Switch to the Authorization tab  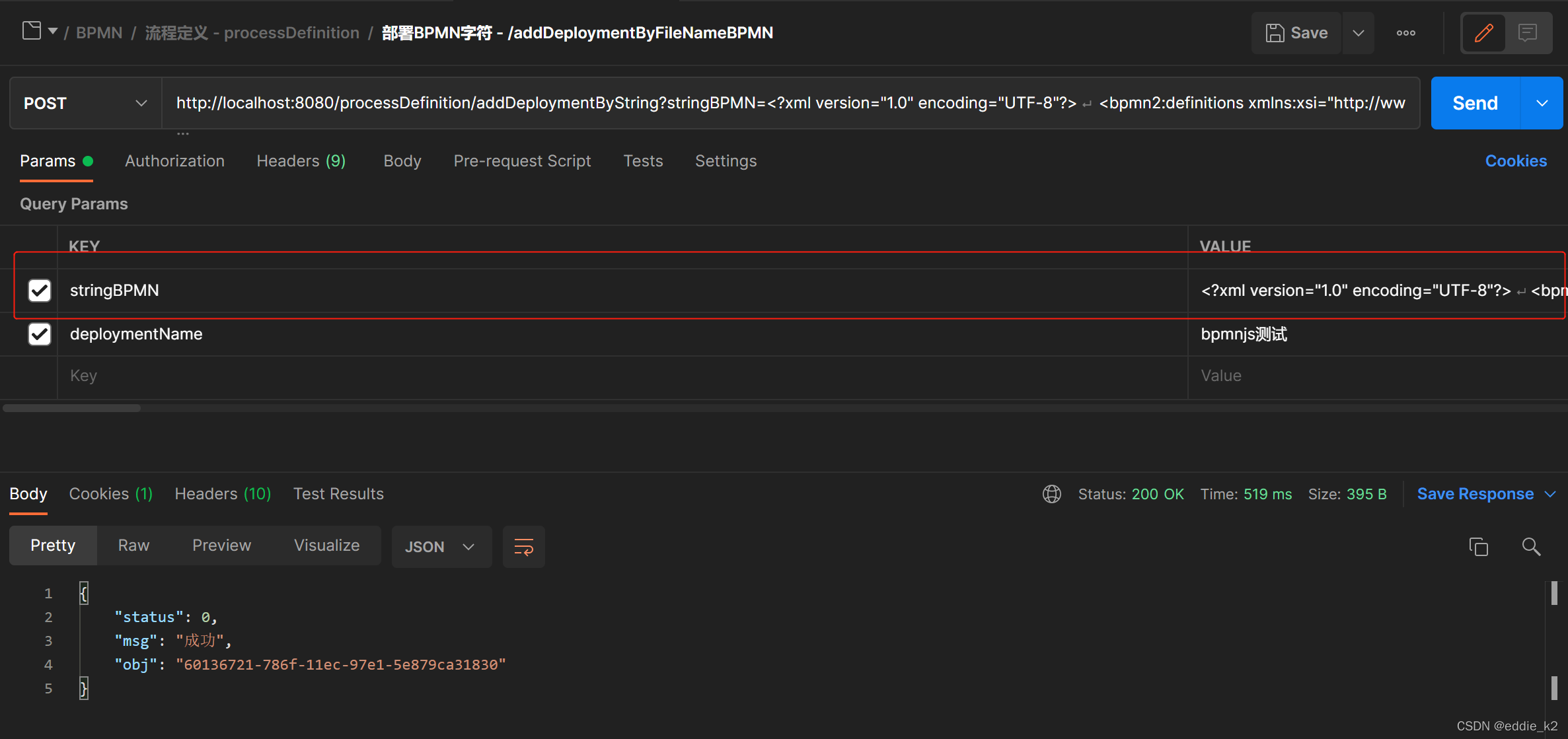(x=174, y=161)
